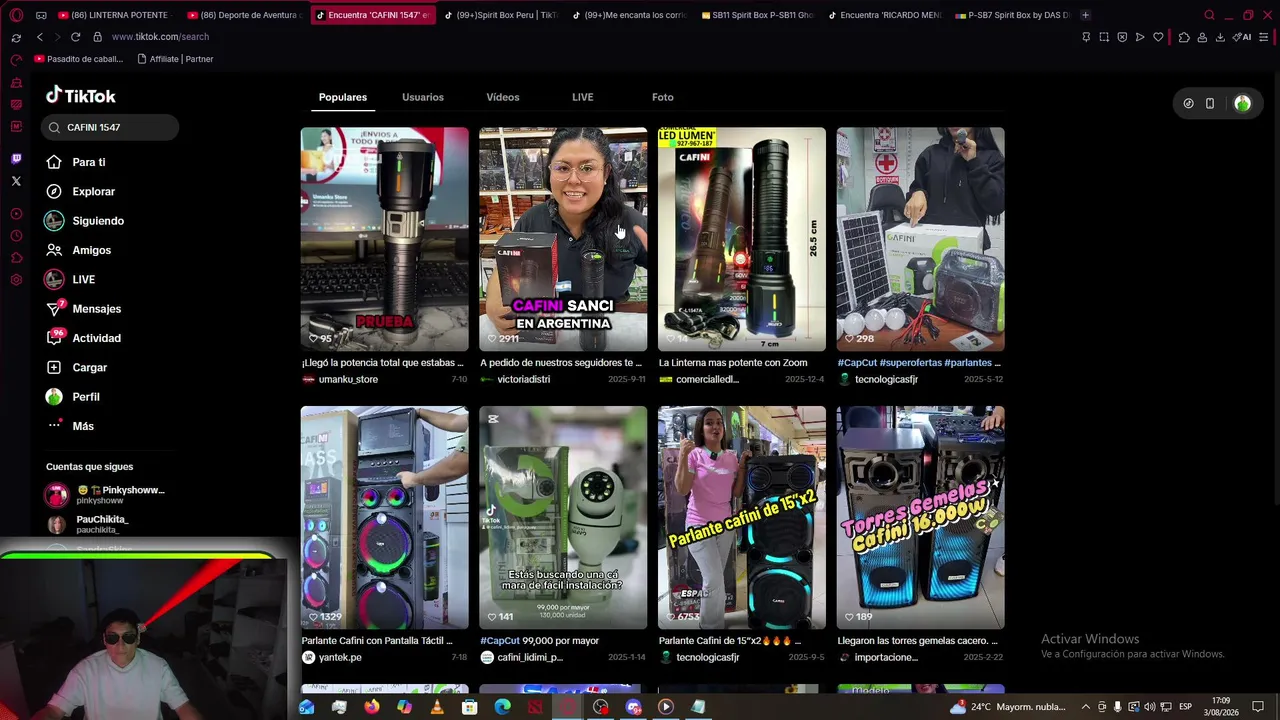
Task: Show hidden tray icons chevron
Action: coord(1086,707)
